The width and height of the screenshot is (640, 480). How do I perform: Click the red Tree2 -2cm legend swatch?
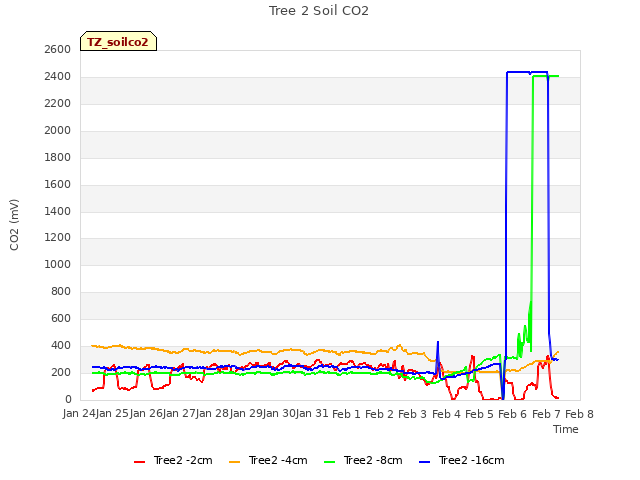point(140,462)
